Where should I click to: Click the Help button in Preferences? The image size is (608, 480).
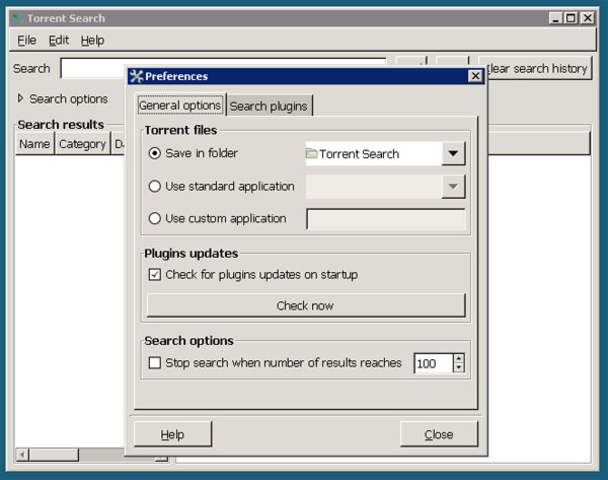point(173,434)
